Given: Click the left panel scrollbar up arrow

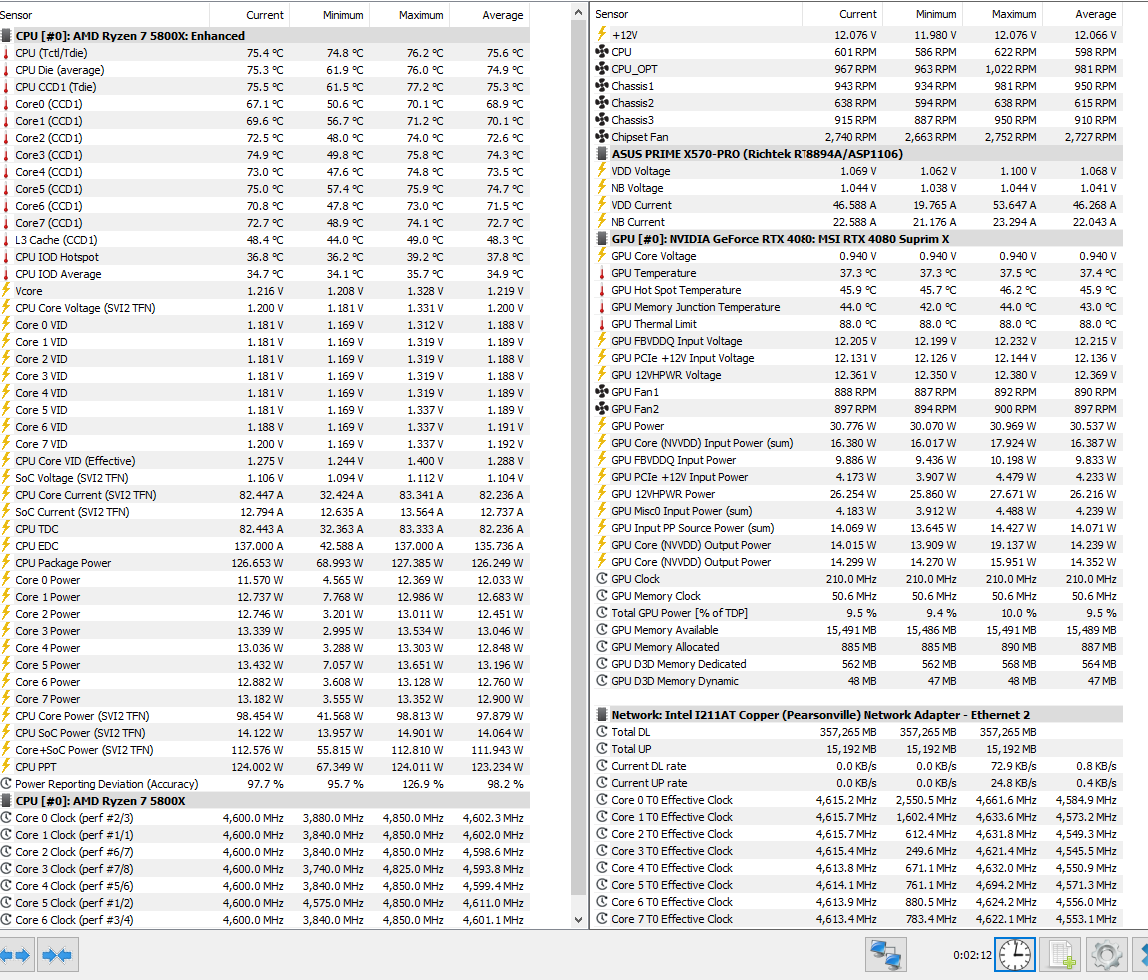Looking at the screenshot, I should point(578,12).
